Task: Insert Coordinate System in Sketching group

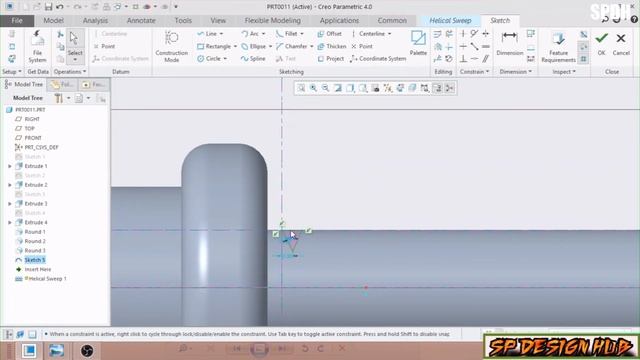Action: point(378,58)
